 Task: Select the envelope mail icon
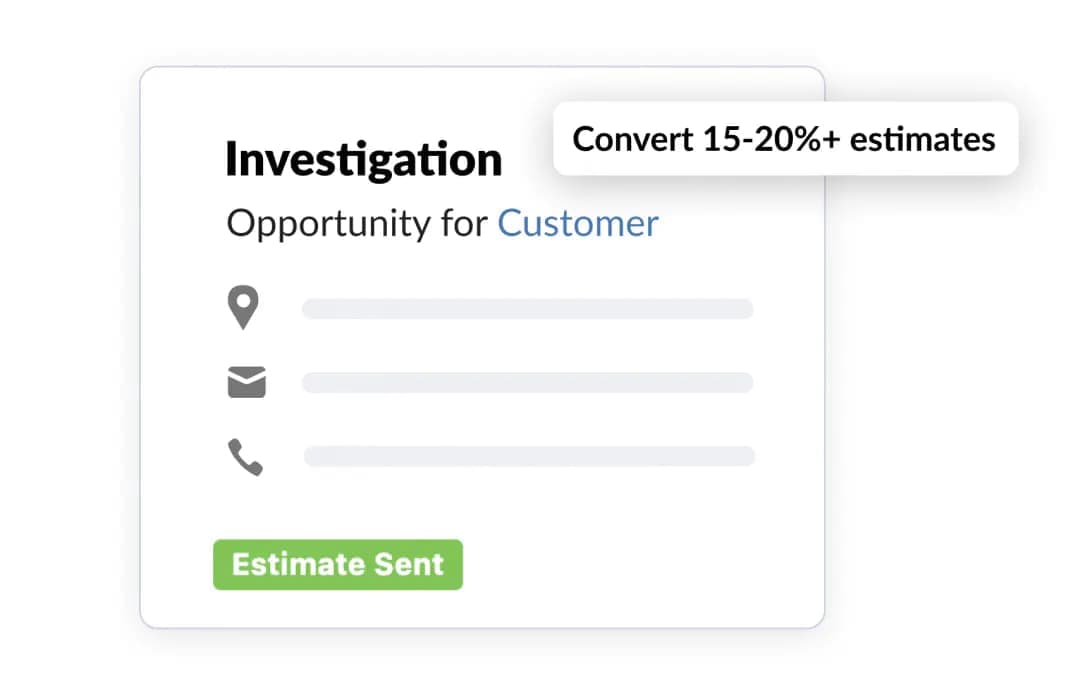coord(246,382)
